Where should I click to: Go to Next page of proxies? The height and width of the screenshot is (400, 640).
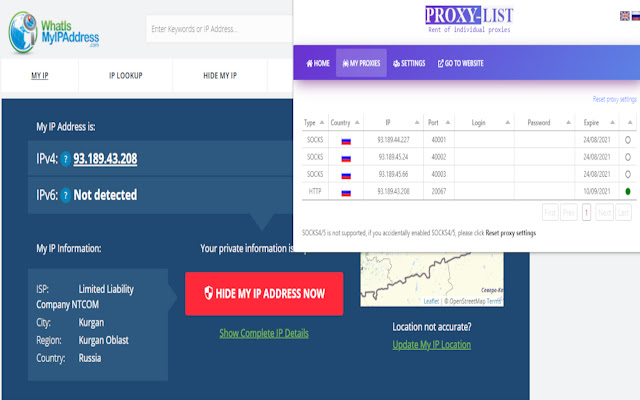604,213
